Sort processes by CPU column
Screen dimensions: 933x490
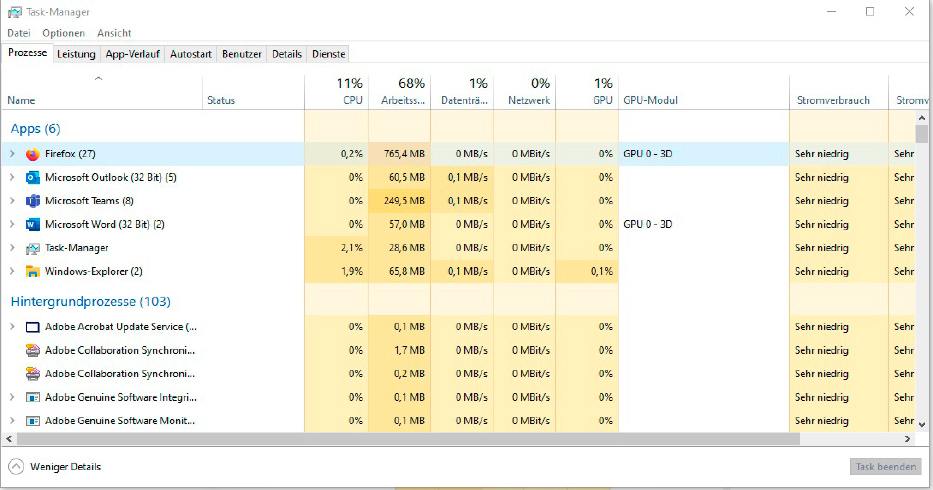(350, 101)
